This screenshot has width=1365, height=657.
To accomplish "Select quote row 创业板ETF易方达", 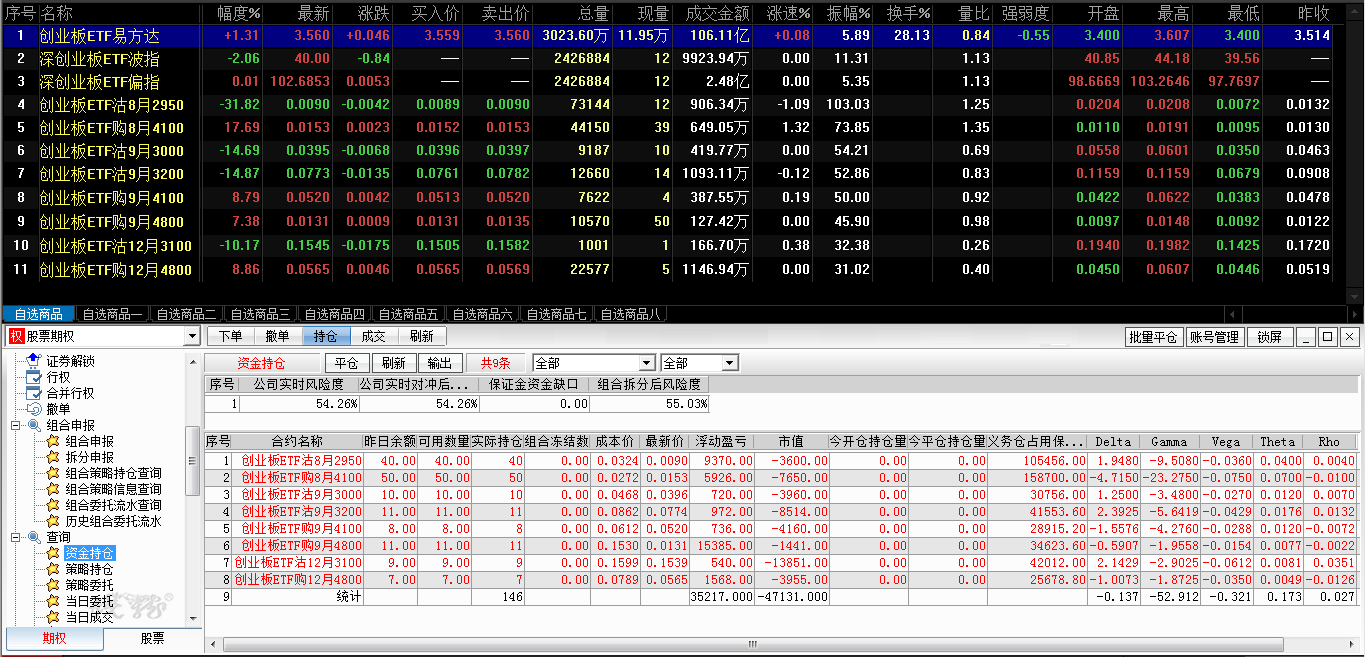I will coord(668,35).
